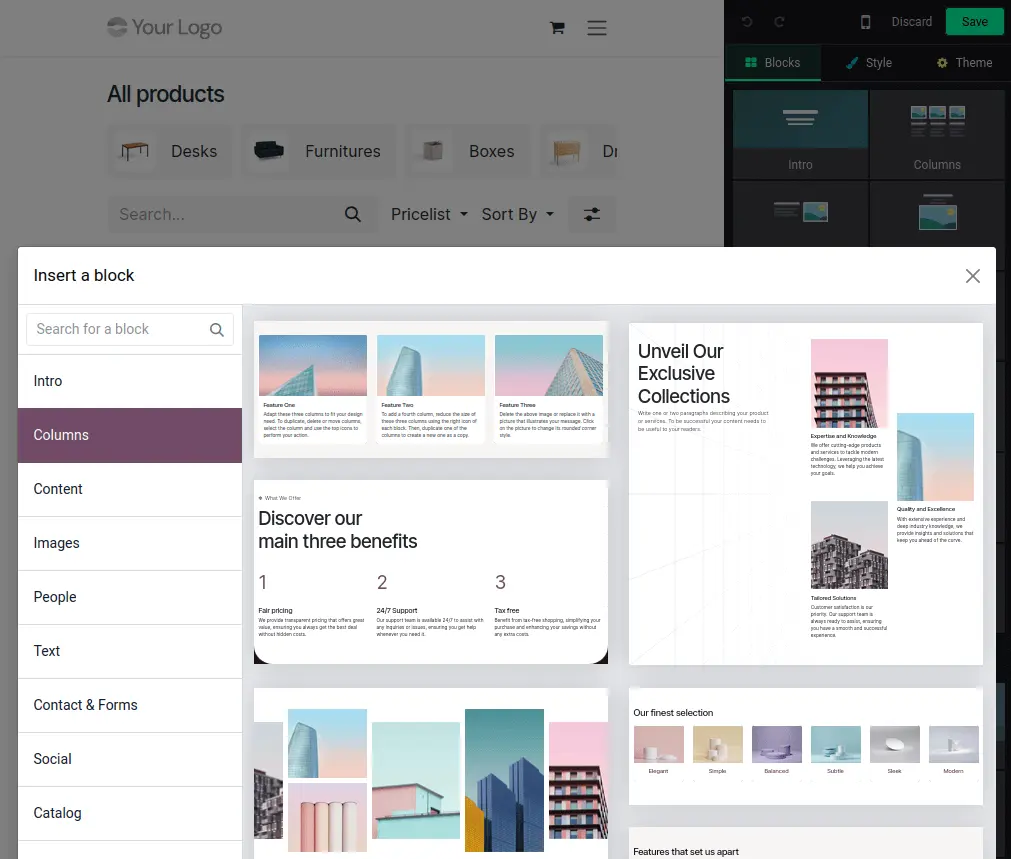Open the Sort By dropdown

(517, 214)
